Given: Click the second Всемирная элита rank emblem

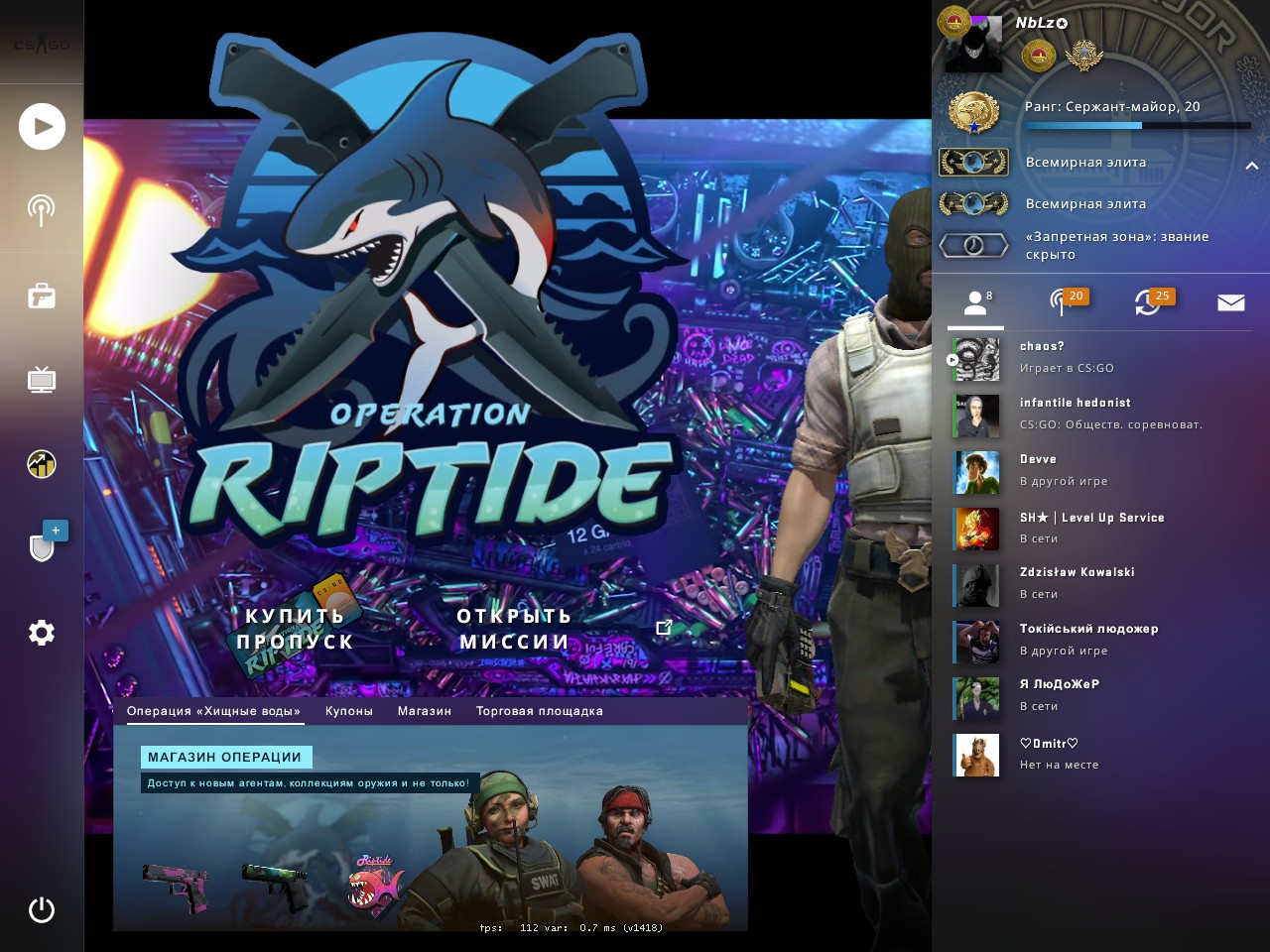Looking at the screenshot, I should [x=973, y=203].
